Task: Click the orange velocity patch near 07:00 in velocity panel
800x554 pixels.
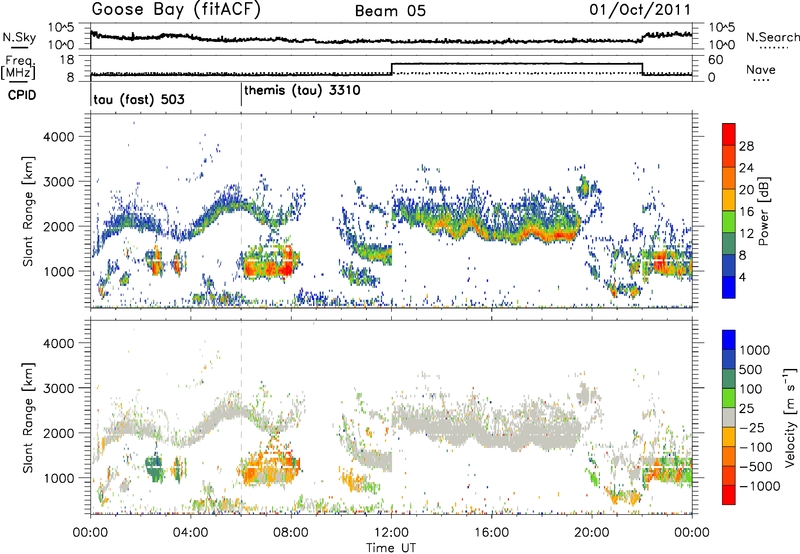Action: tap(269, 467)
